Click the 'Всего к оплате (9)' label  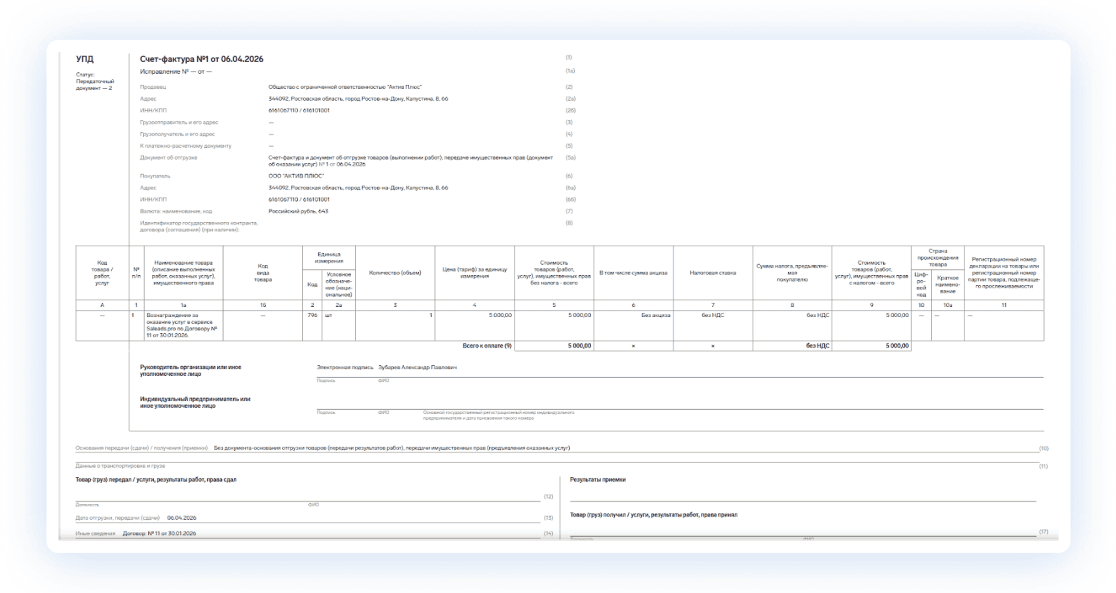tap(487, 345)
